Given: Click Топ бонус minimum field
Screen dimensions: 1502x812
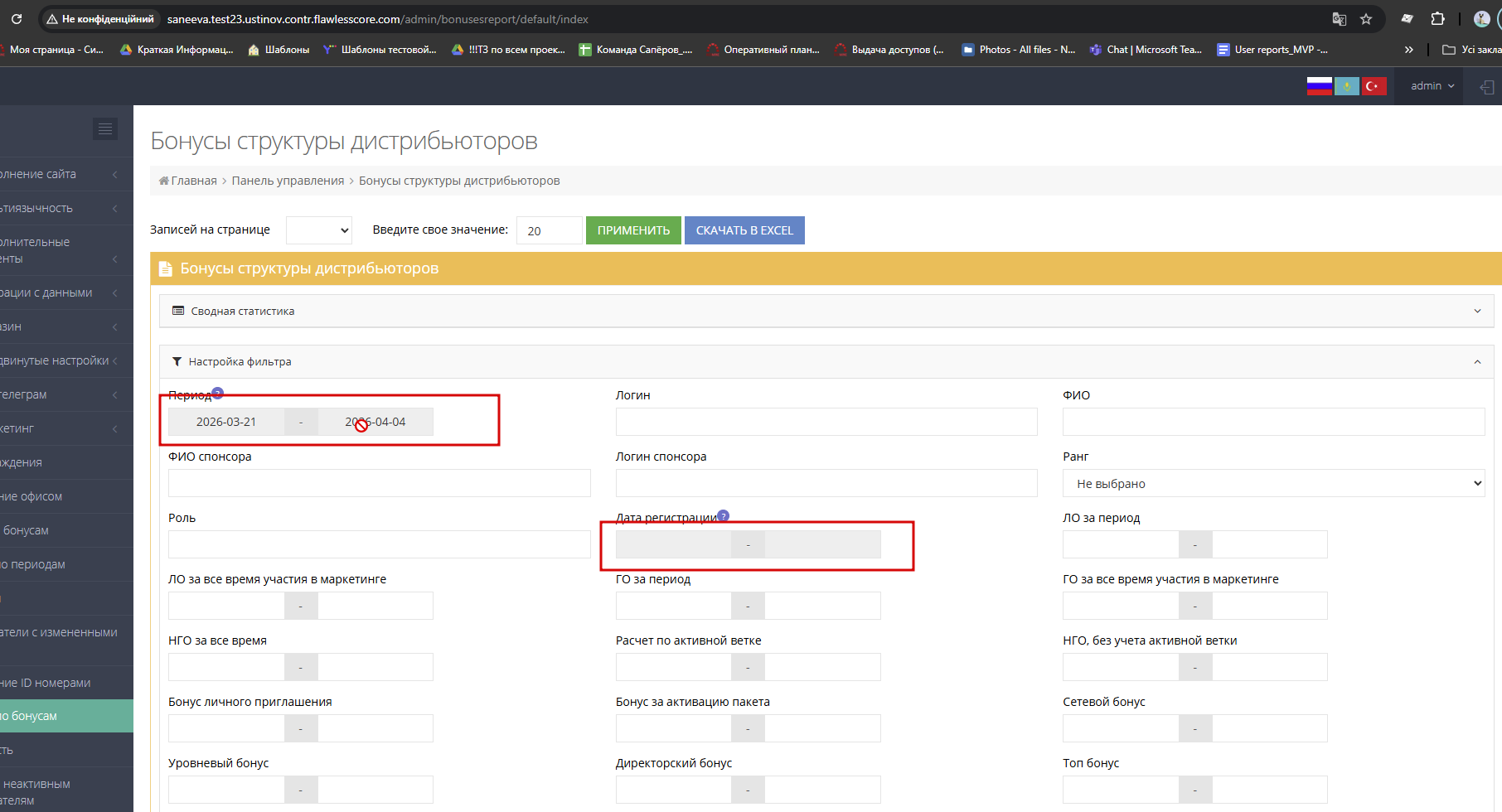Looking at the screenshot, I should tap(1121, 790).
